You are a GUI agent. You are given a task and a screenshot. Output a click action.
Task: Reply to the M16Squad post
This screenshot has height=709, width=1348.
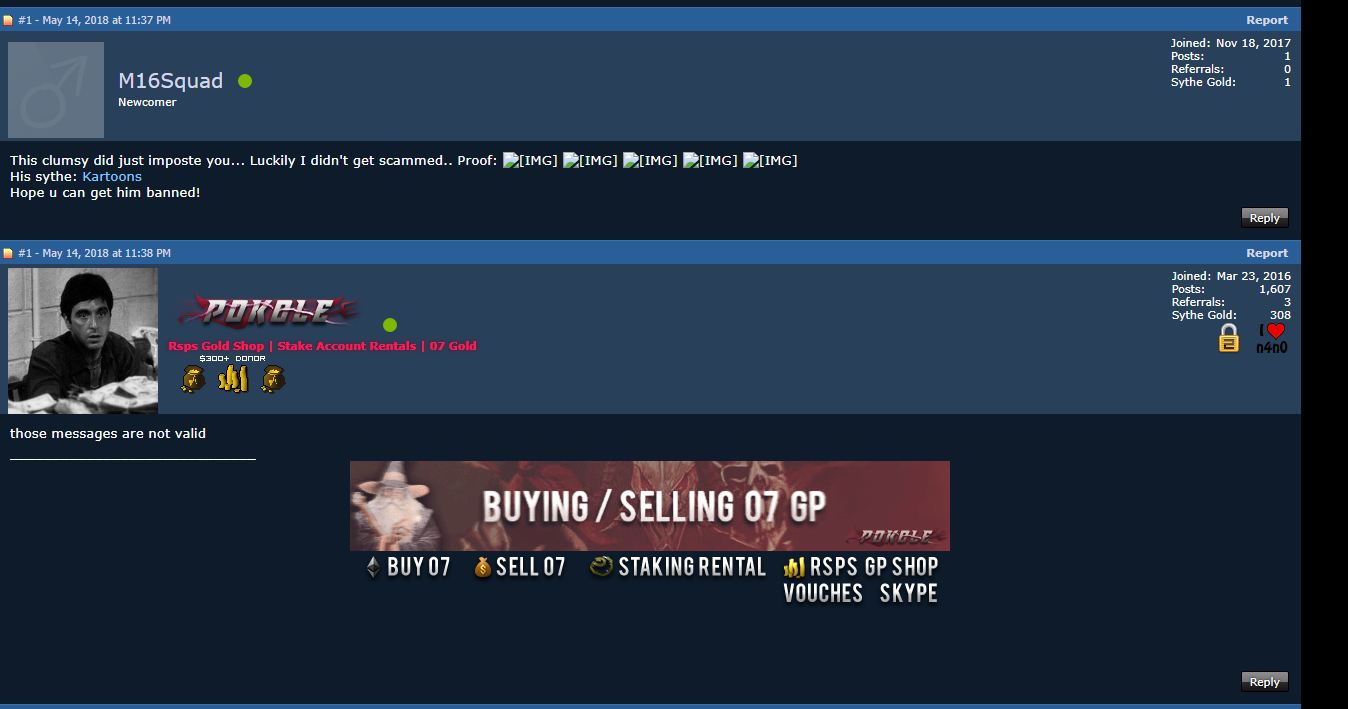[x=1265, y=218]
